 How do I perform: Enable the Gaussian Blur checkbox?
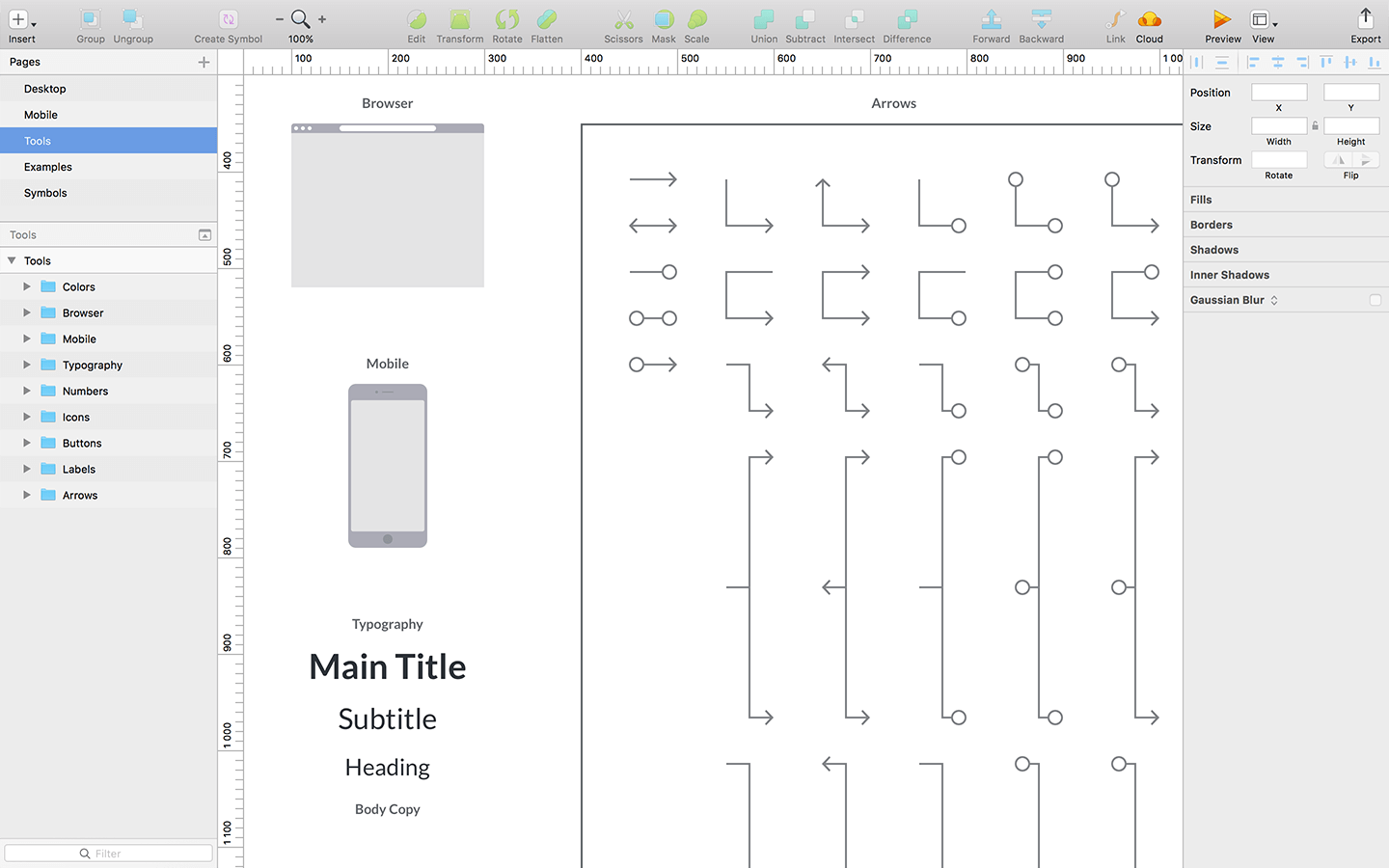(x=1376, y=300)
